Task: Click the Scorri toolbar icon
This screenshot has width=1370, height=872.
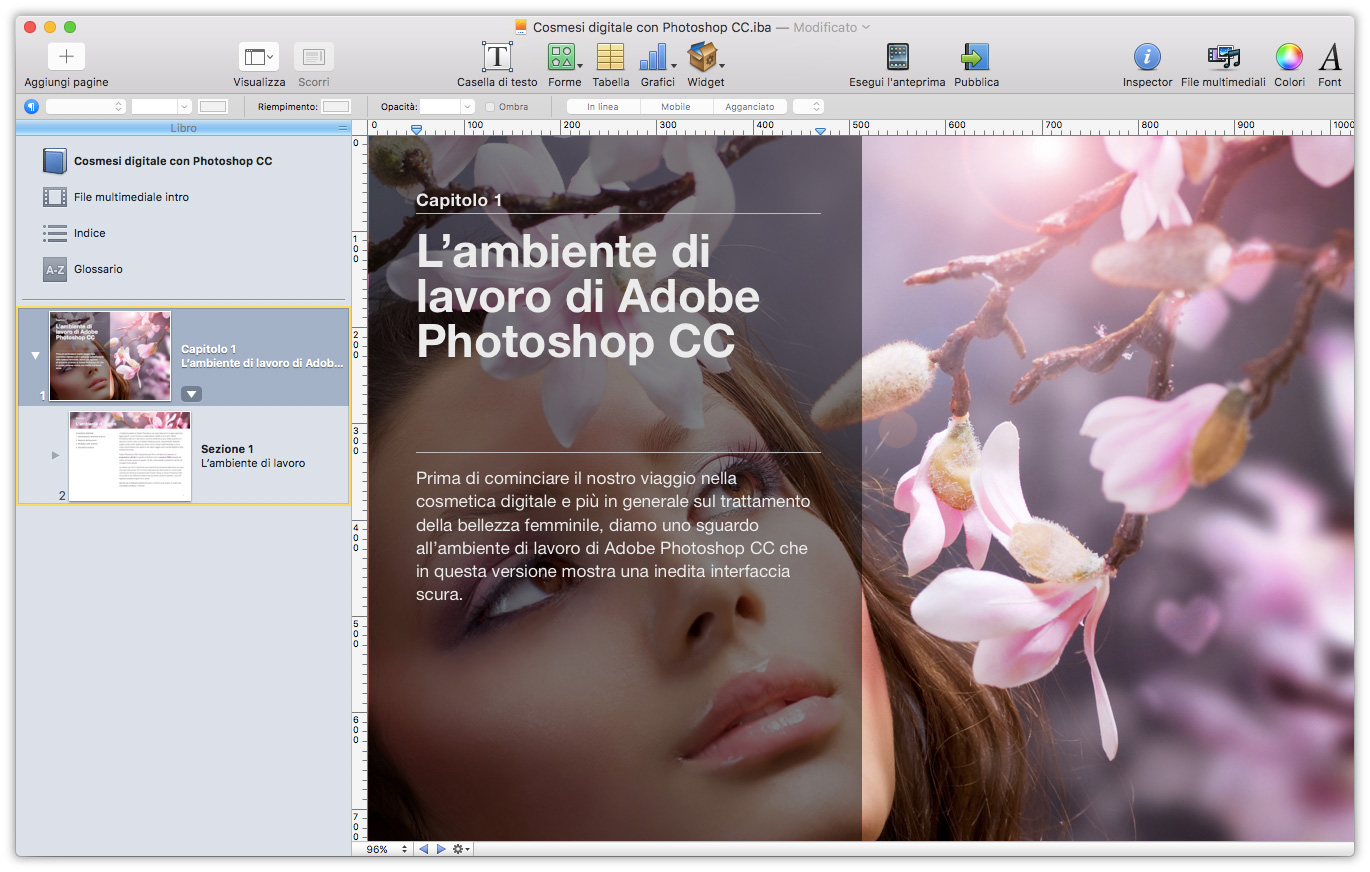Action: pyautogui.click(x=314, y=57)
